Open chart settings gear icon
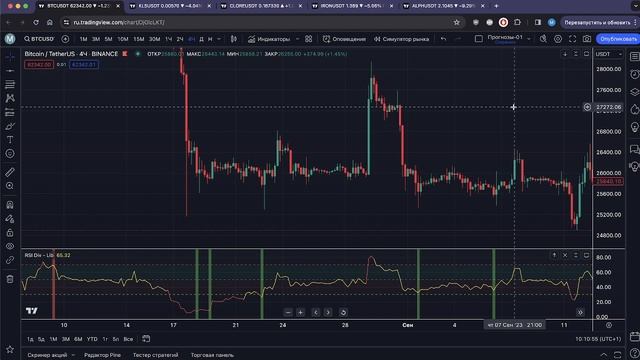640x360 pixels. click(x=558, y=39)
